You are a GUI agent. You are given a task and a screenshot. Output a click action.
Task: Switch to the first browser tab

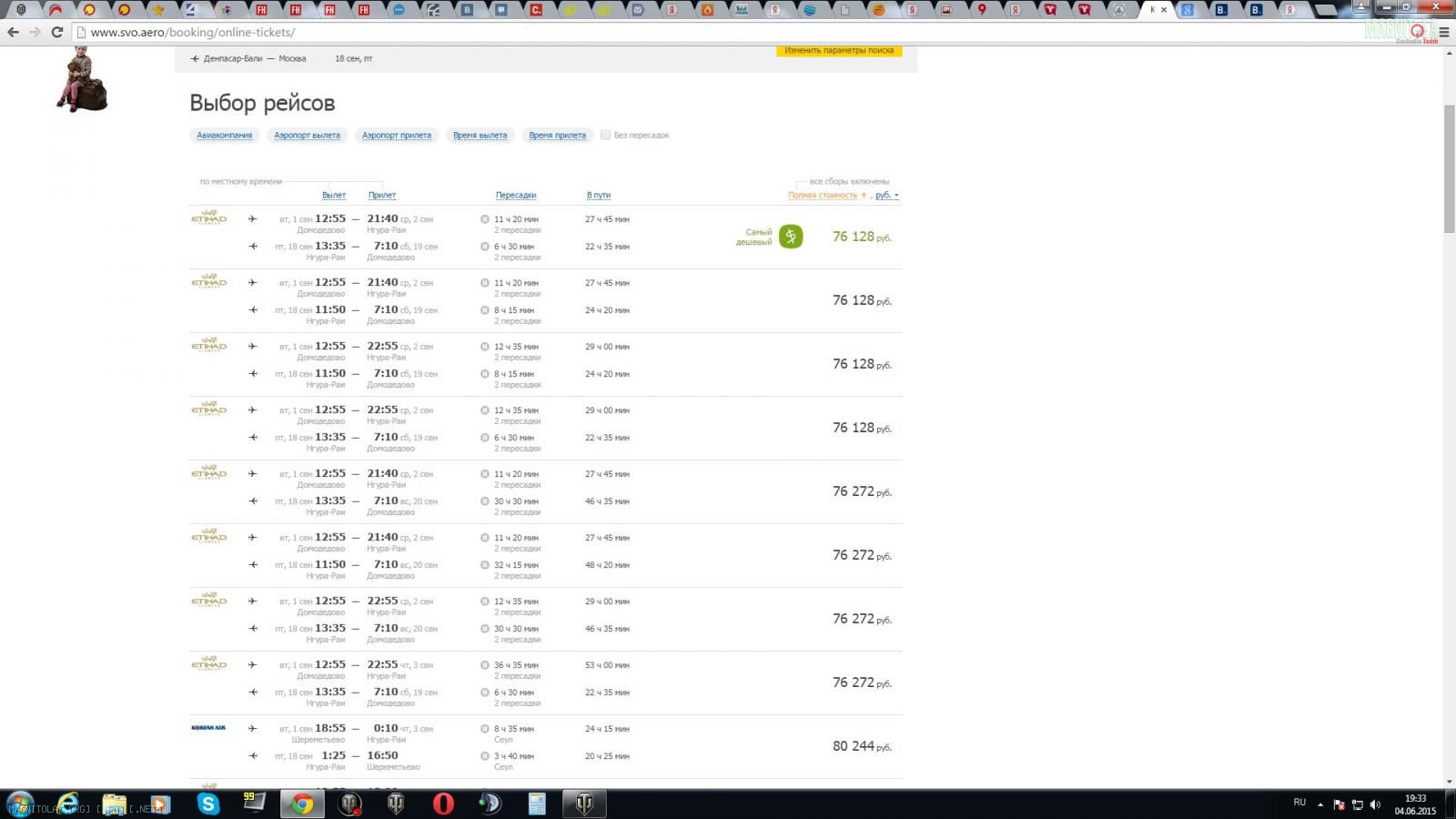(20, 10)
